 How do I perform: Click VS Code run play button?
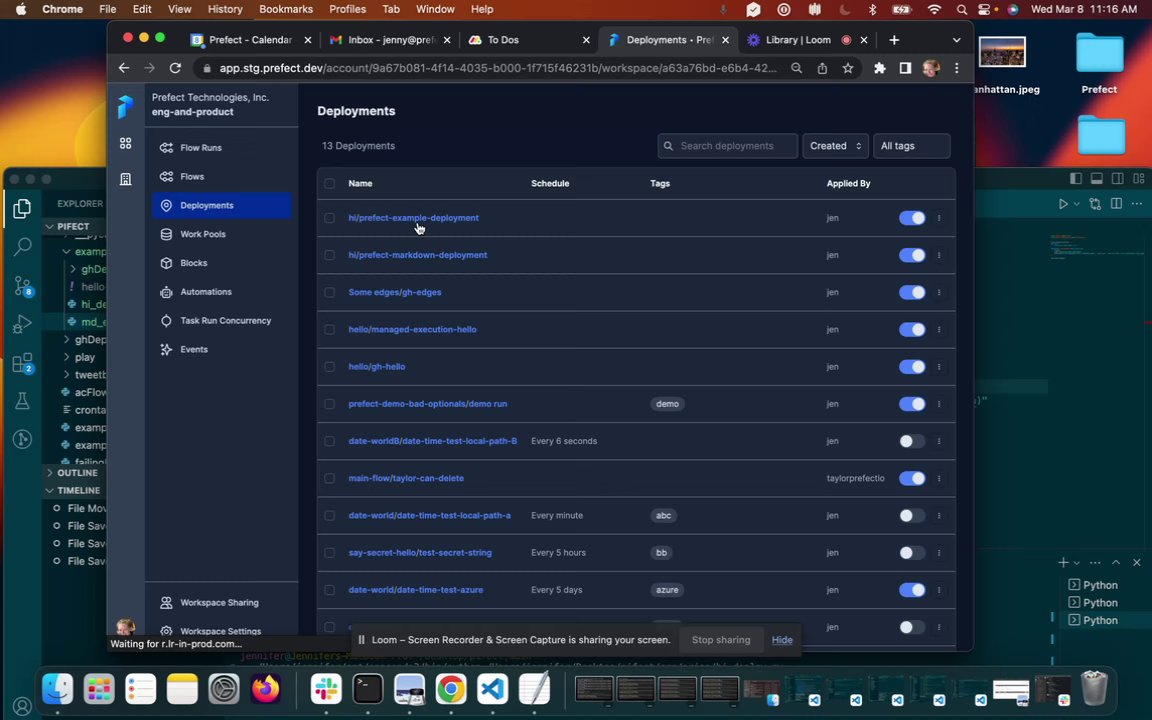1062,204
